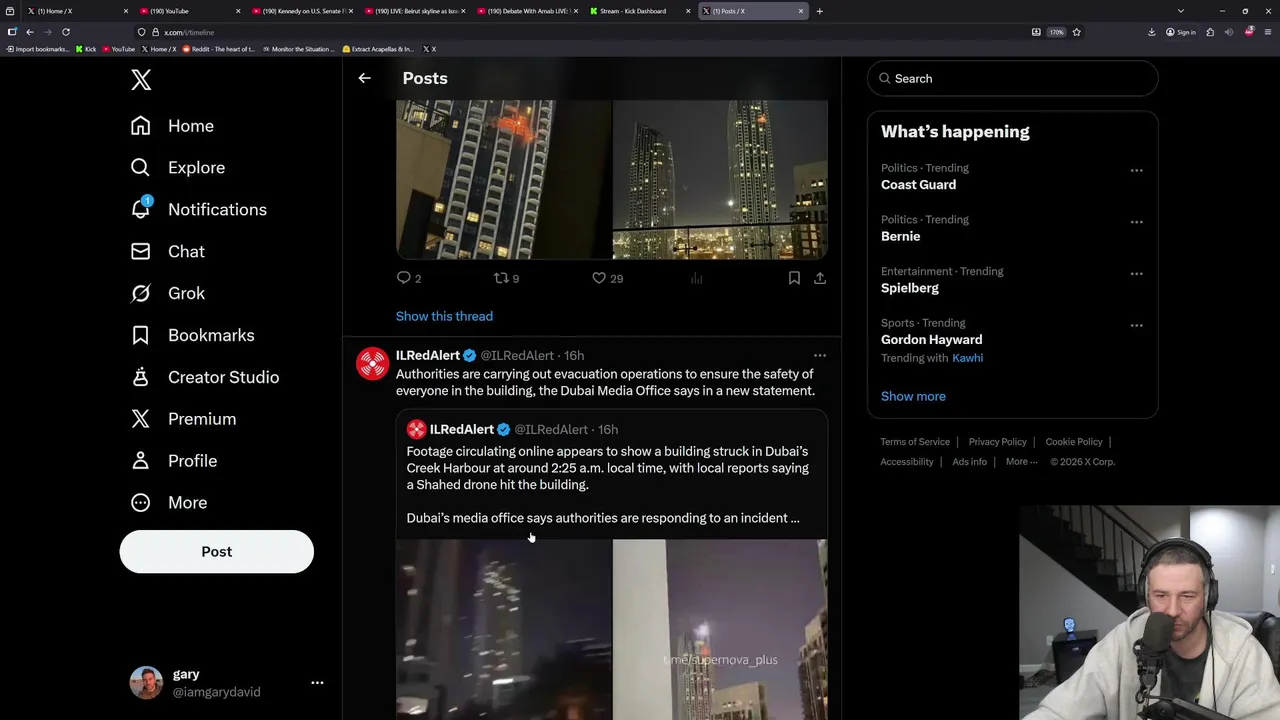Image resolution: width=1280 pixels, height=720 pixels.
Task: Share the top post
Action: click(820, 278)
